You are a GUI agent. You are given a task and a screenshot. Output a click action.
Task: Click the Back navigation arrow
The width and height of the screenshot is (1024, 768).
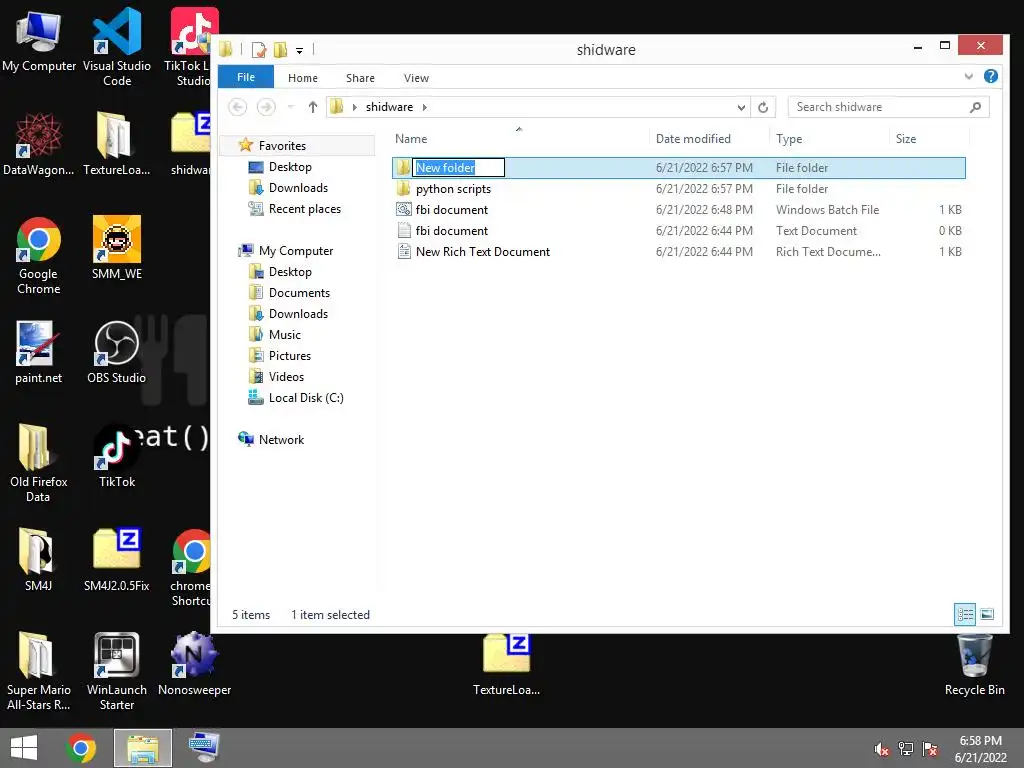click(x=238, y=106)
